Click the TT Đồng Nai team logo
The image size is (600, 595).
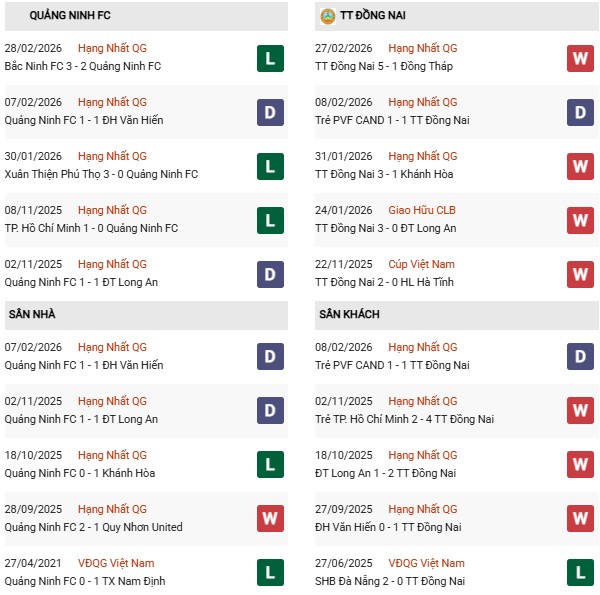pos(327,16)
